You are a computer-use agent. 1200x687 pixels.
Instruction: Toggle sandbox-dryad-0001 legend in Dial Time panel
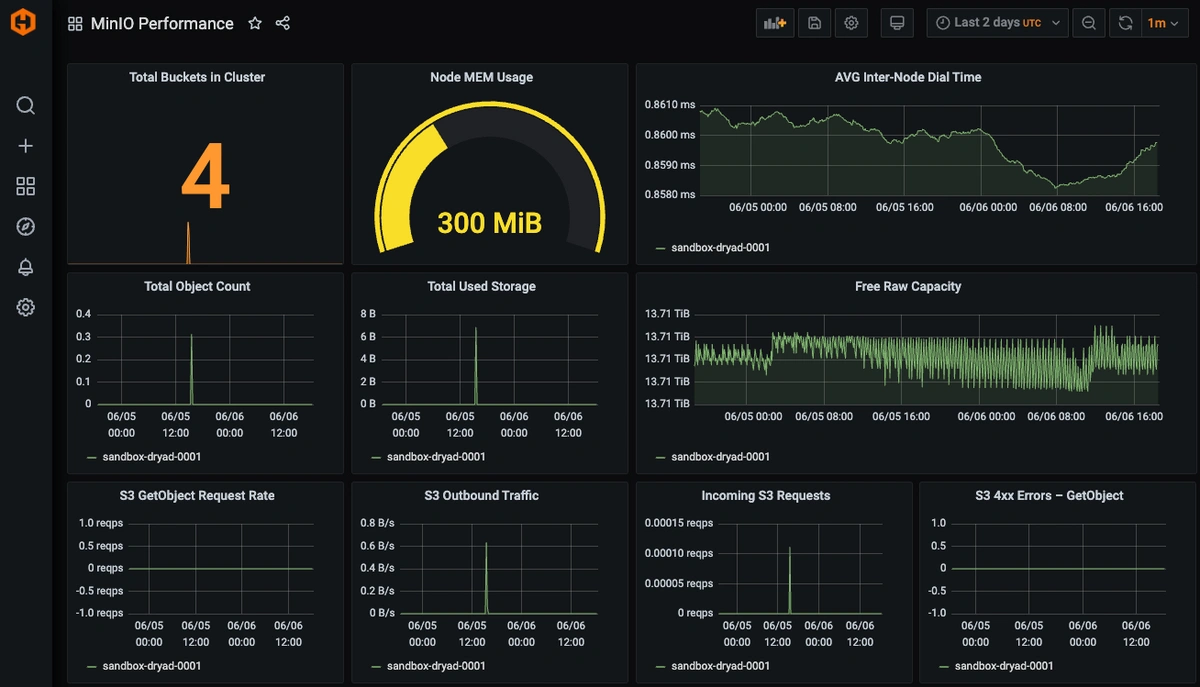pos(720,247)
